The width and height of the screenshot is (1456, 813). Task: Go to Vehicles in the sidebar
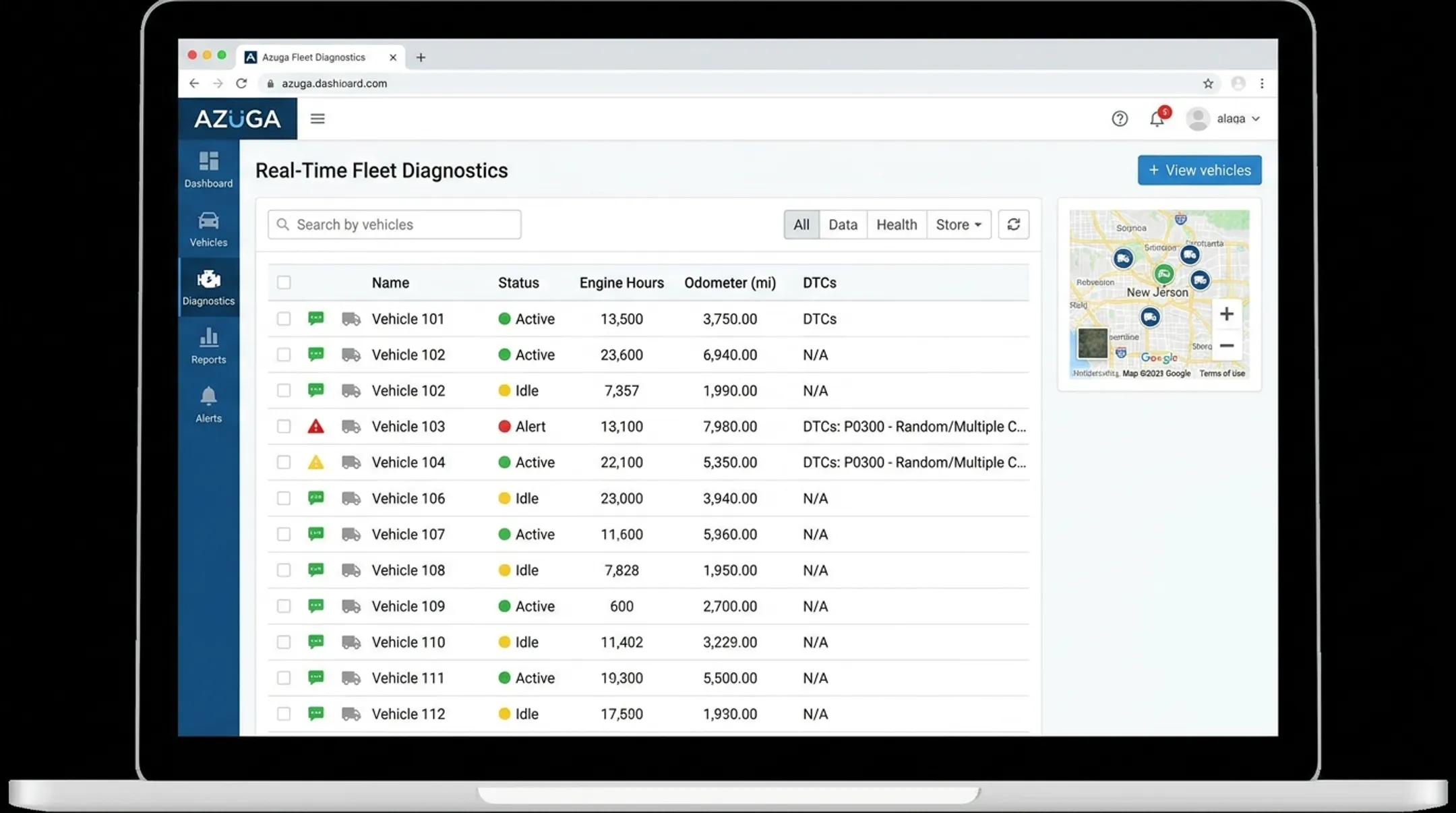click(x=208, y=229)
